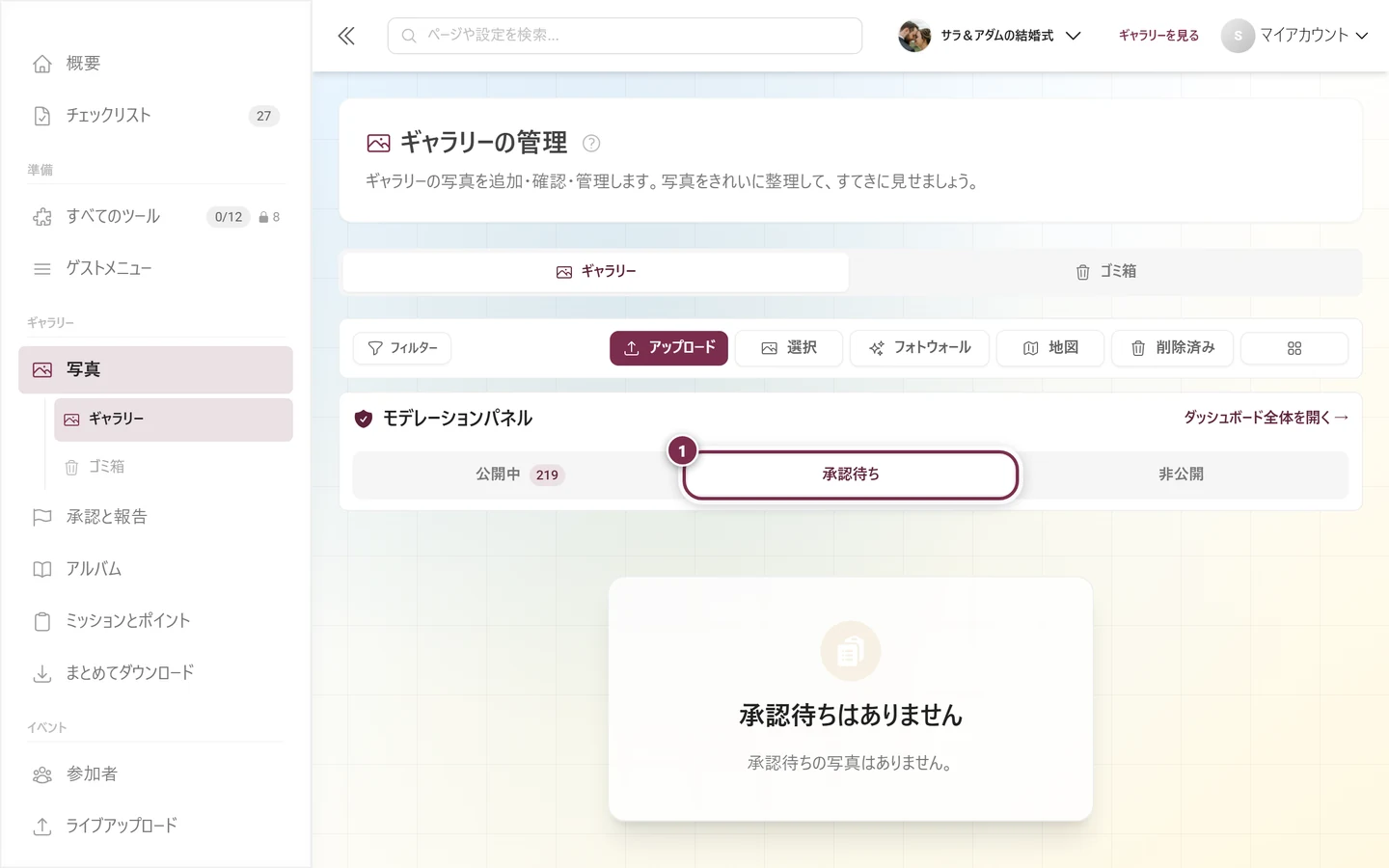Image resolution: width=1389 pixels, height=868 pixels.
Task: Click the アップロード button
Action: 668,348
